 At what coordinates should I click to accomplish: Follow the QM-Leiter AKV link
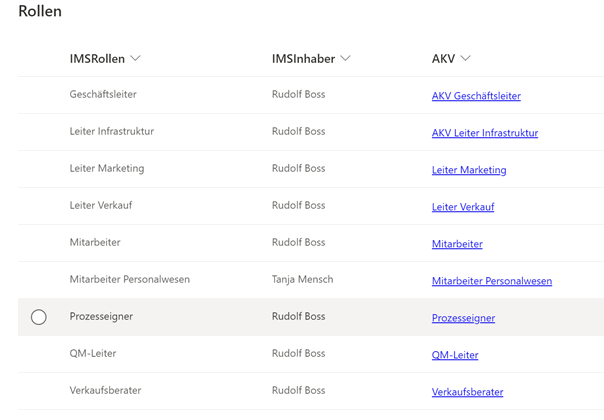[x=455, y=355]
